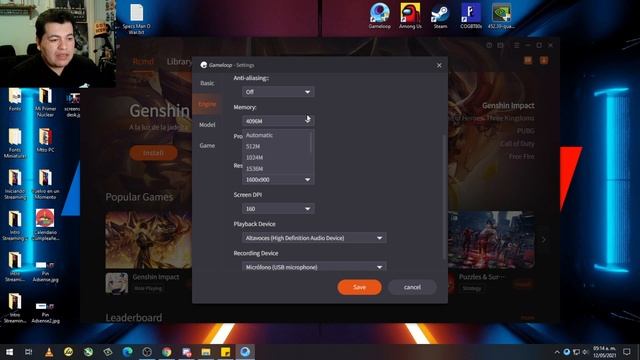Select PUBG in the Gameloop banner list

click(525, 131)
